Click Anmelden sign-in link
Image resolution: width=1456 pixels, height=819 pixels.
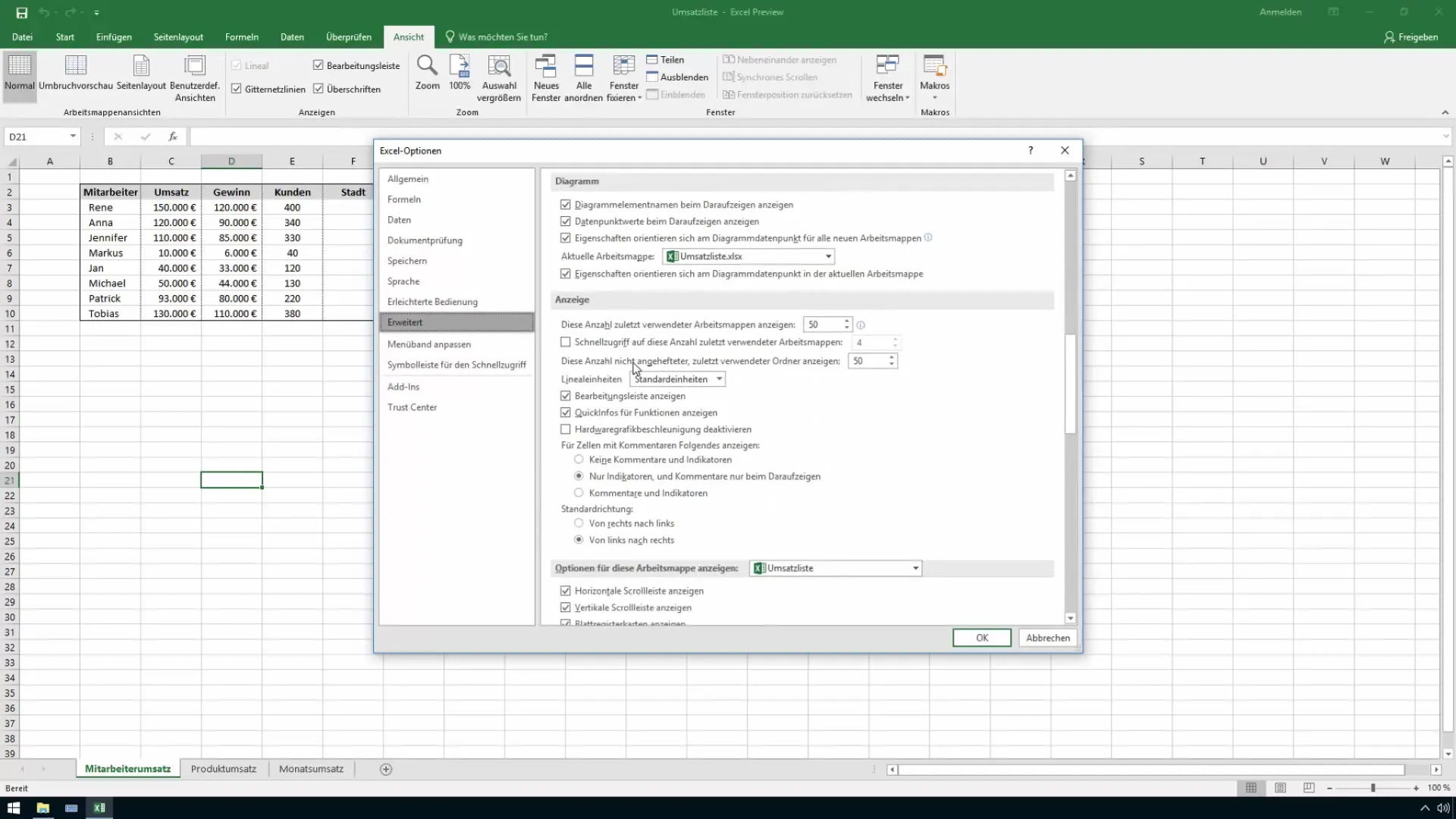tap(1280, 12)
